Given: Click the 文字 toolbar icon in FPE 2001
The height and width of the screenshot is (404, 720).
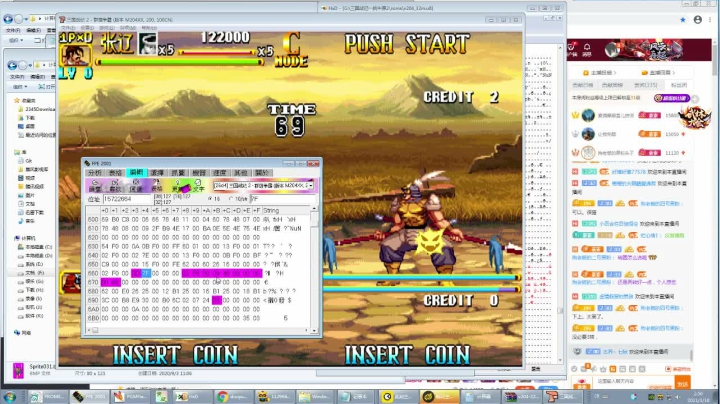Looking at the screenshot, I should pos(198,185).
